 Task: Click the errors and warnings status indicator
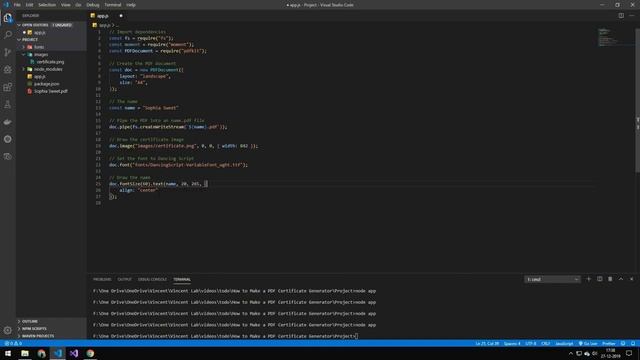pos(13,344)
